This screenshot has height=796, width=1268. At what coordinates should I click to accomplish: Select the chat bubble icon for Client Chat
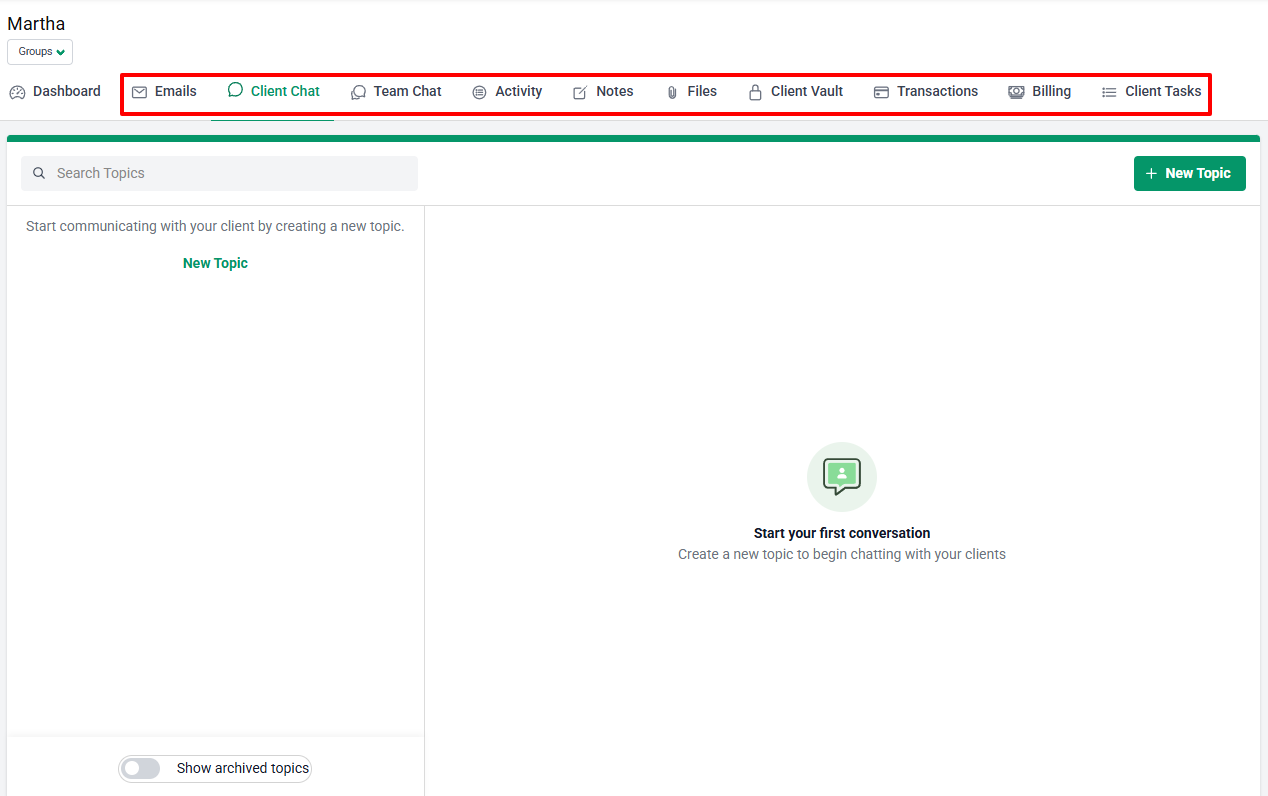click(x=234, y=91)
